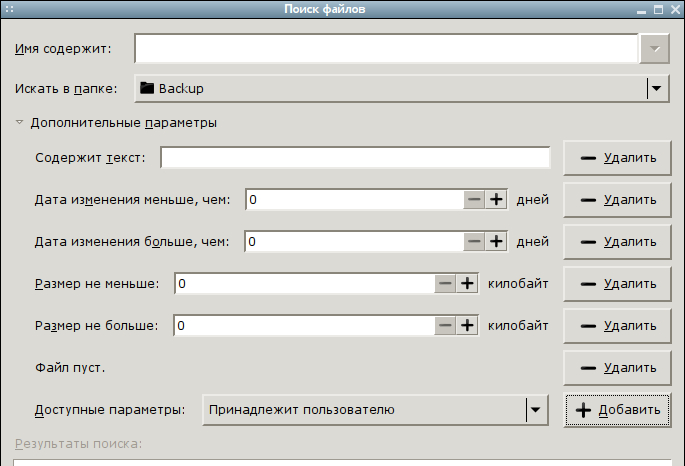Remove 'Дата изменения больше, чем' with Удалить

617,242
